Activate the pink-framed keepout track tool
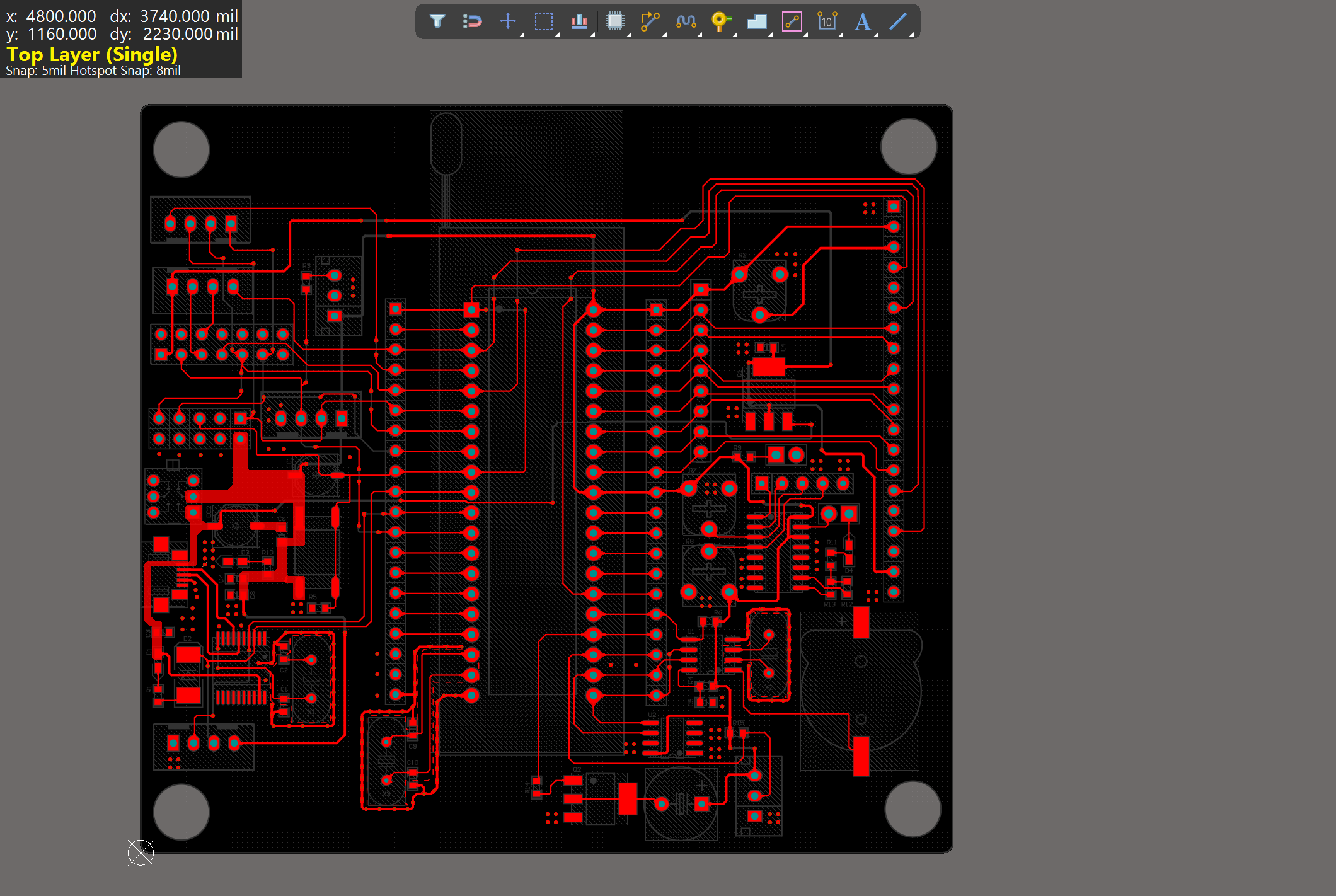Image resolution: width=1336 pixels, height=896 pixels. (792, 21)
